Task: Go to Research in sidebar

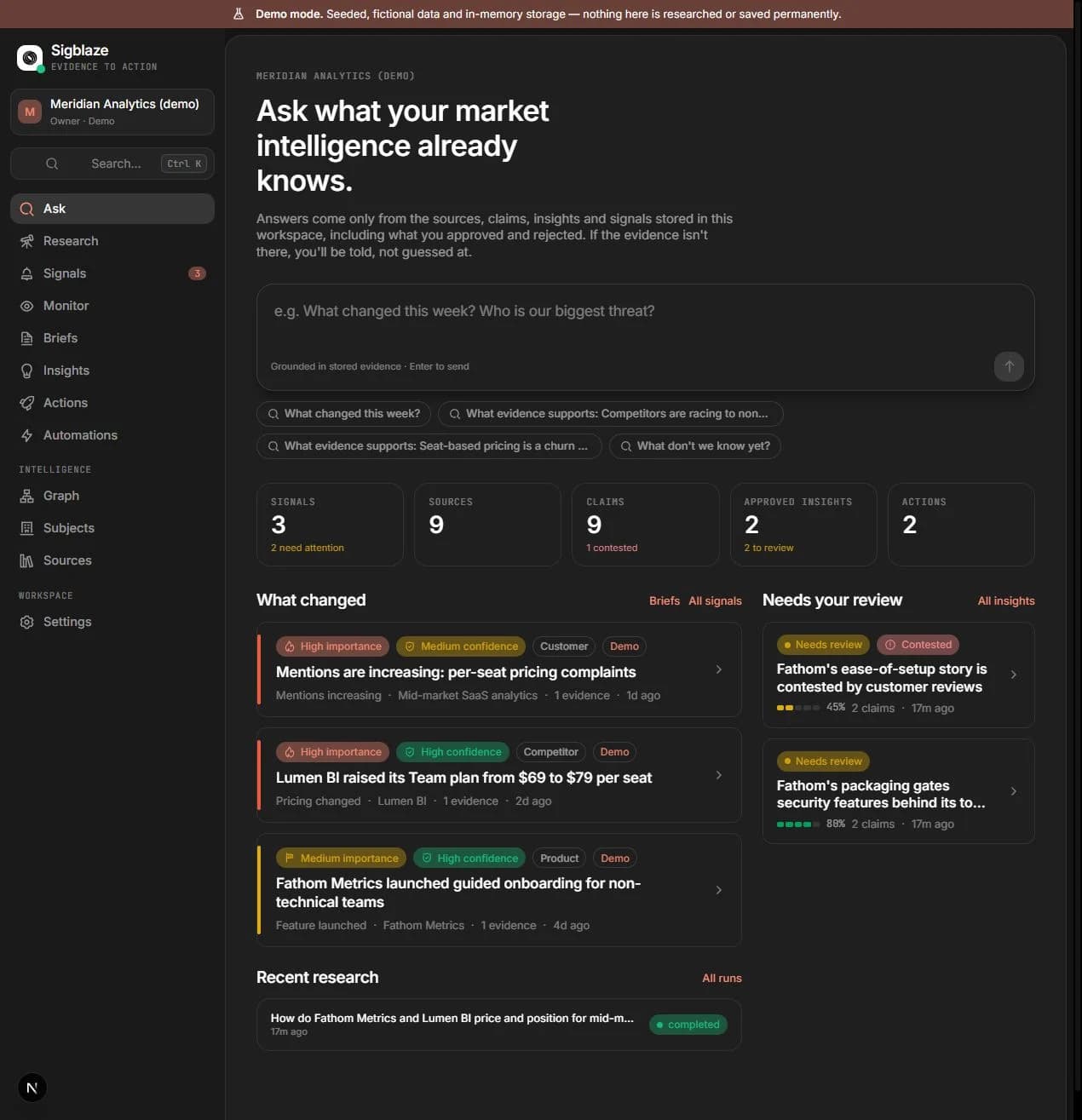Action: coord(112,241)
